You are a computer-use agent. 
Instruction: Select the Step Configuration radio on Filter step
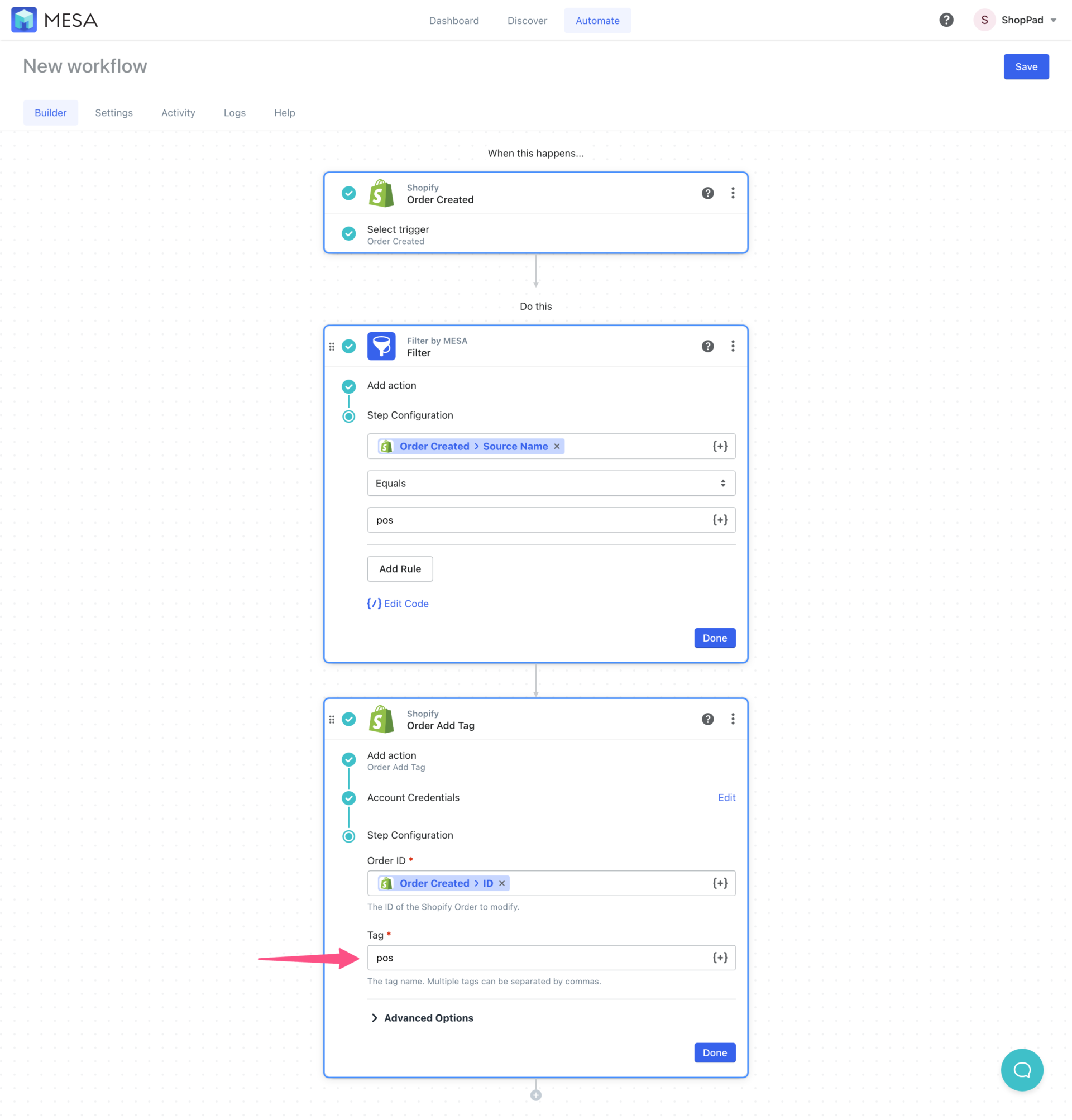[x=348, y=416]
